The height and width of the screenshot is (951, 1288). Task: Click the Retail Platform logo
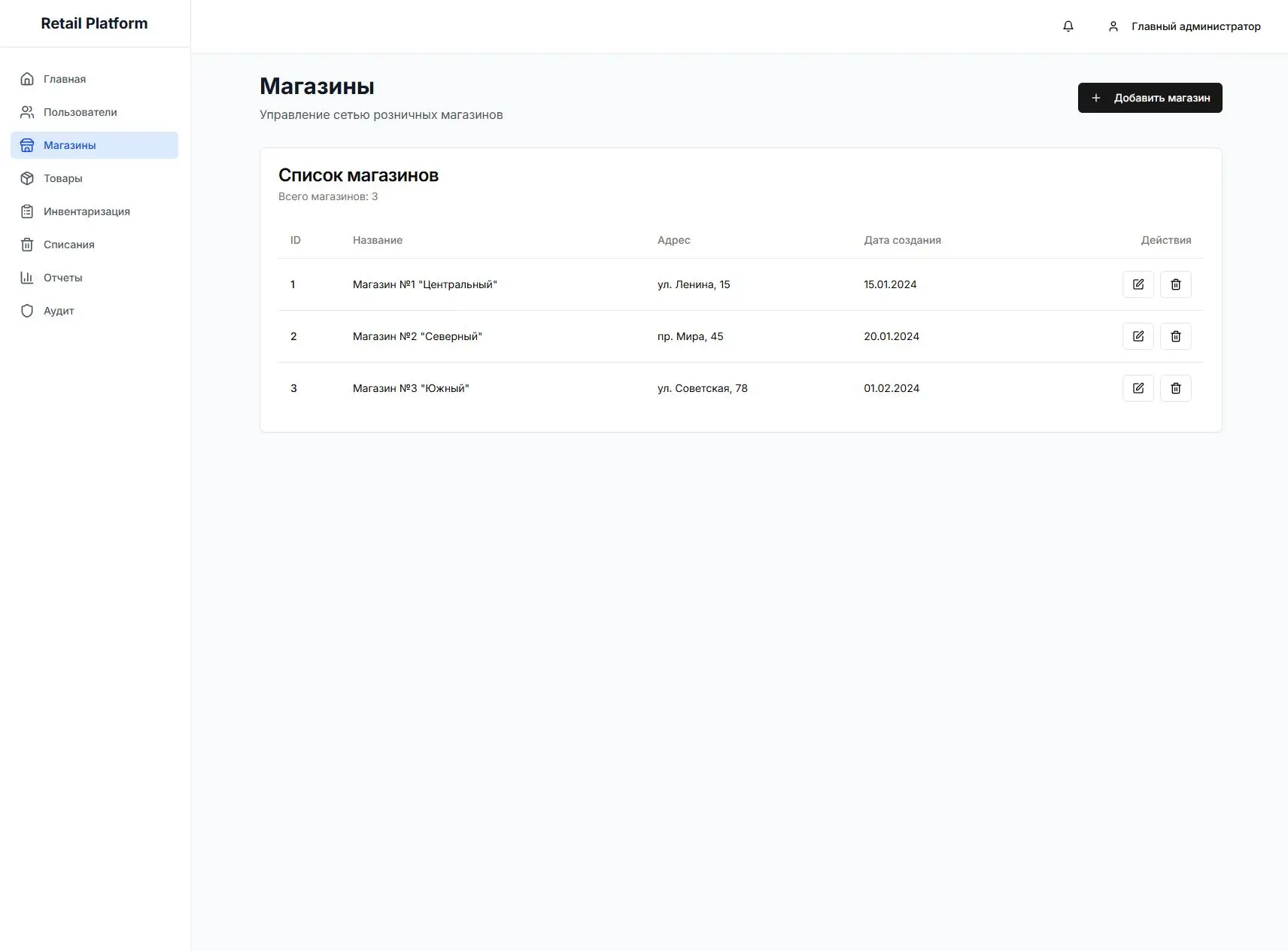[94, 23]
